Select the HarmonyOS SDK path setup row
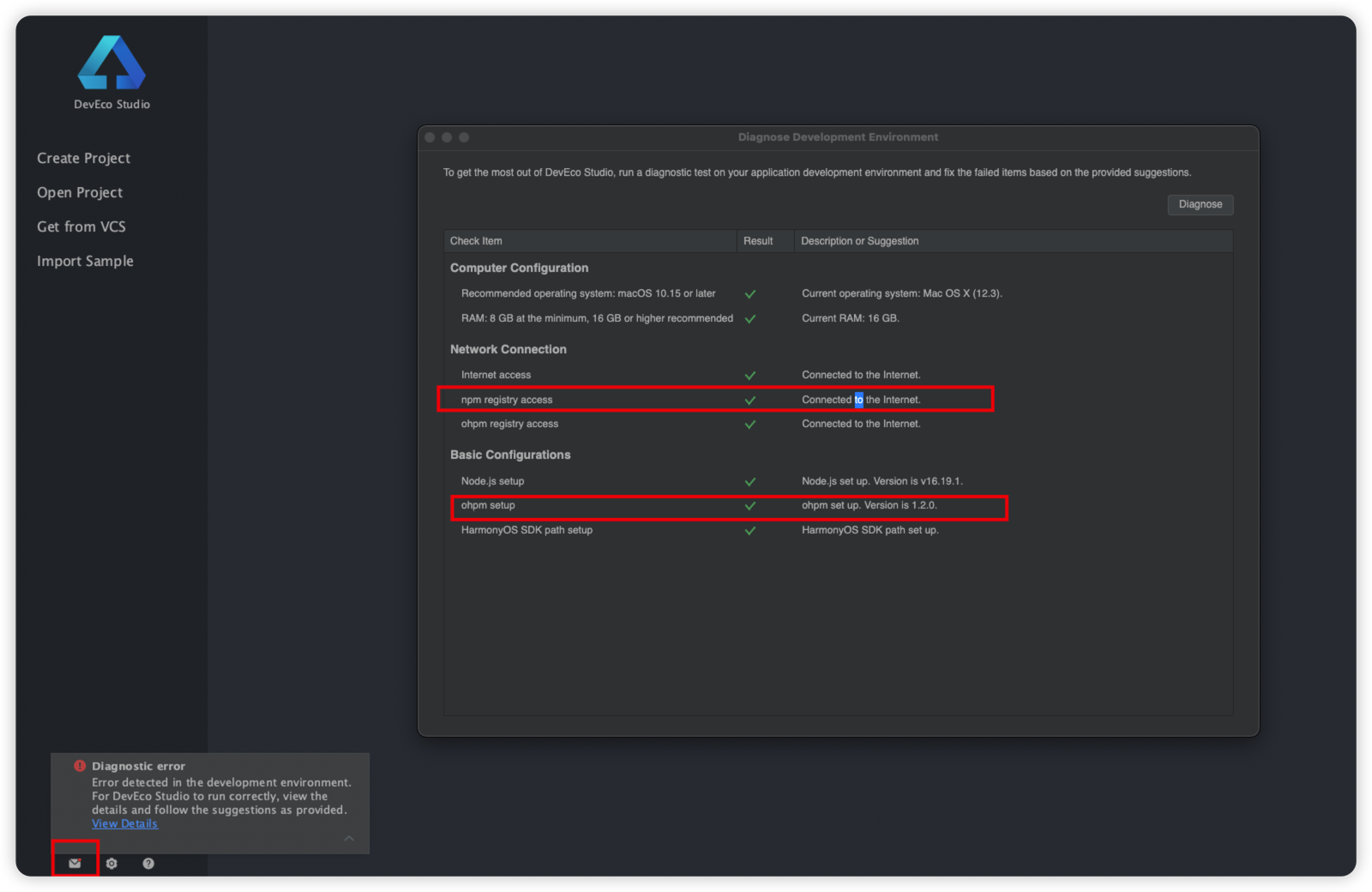1372x892 pixels. pyautogui.click(x=839, y=530)
